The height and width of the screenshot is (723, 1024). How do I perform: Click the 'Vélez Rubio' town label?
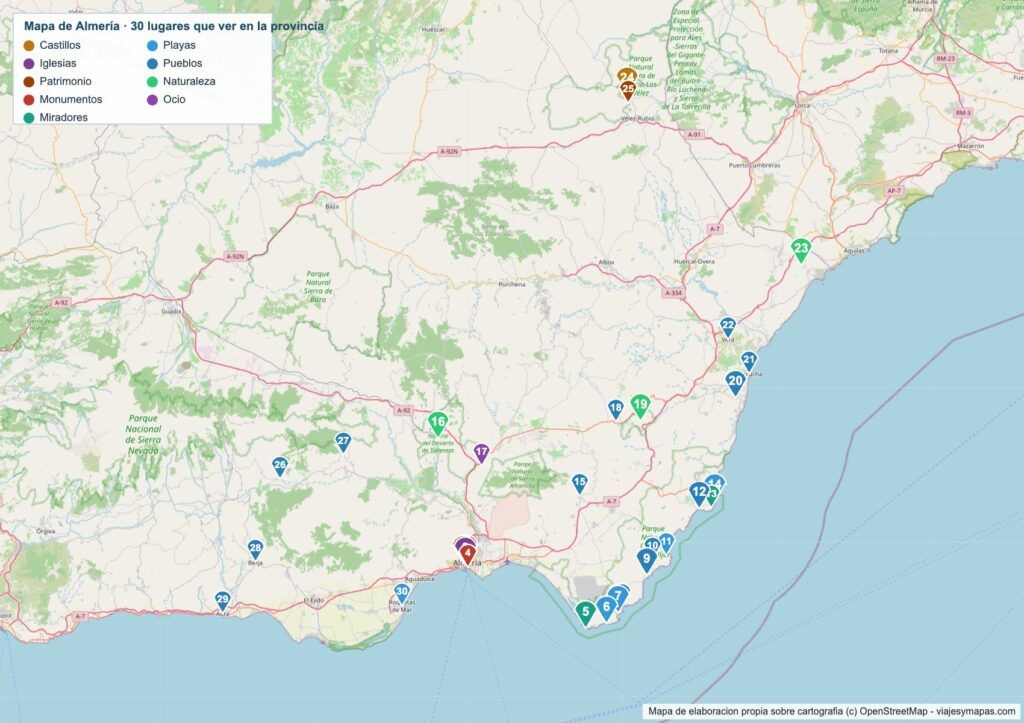pyautogui.click(x=637, y=119)
